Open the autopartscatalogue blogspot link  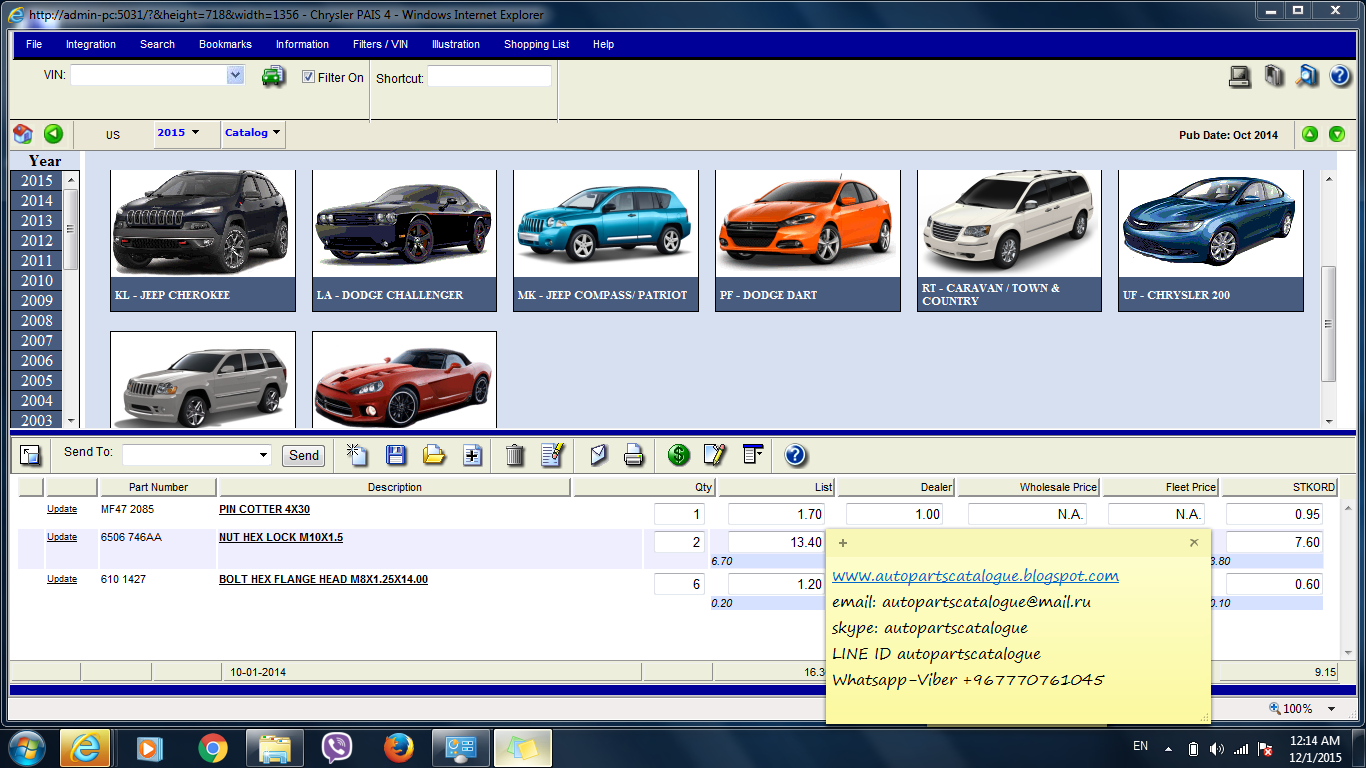point(975,575)
